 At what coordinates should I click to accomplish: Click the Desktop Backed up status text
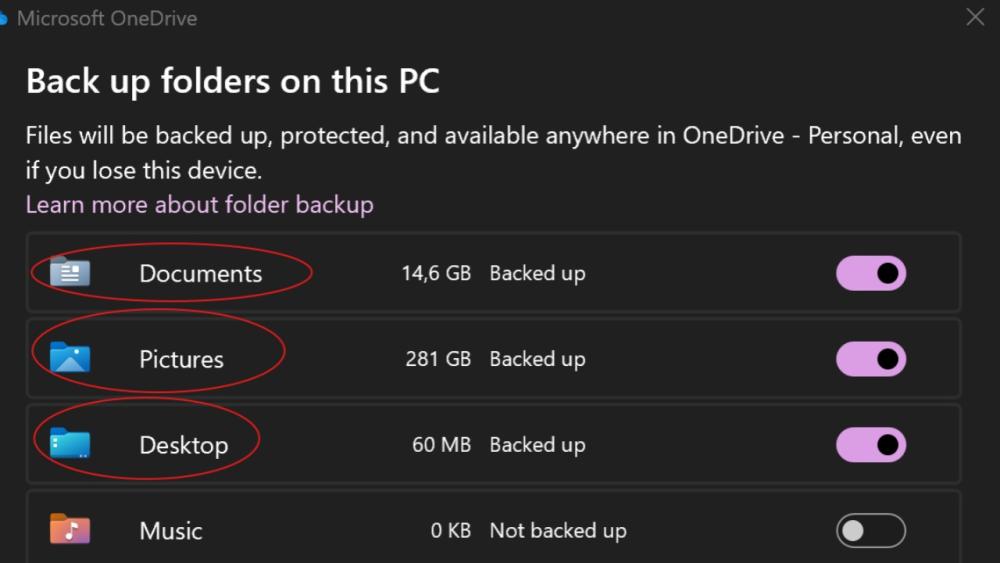(537, 445)
